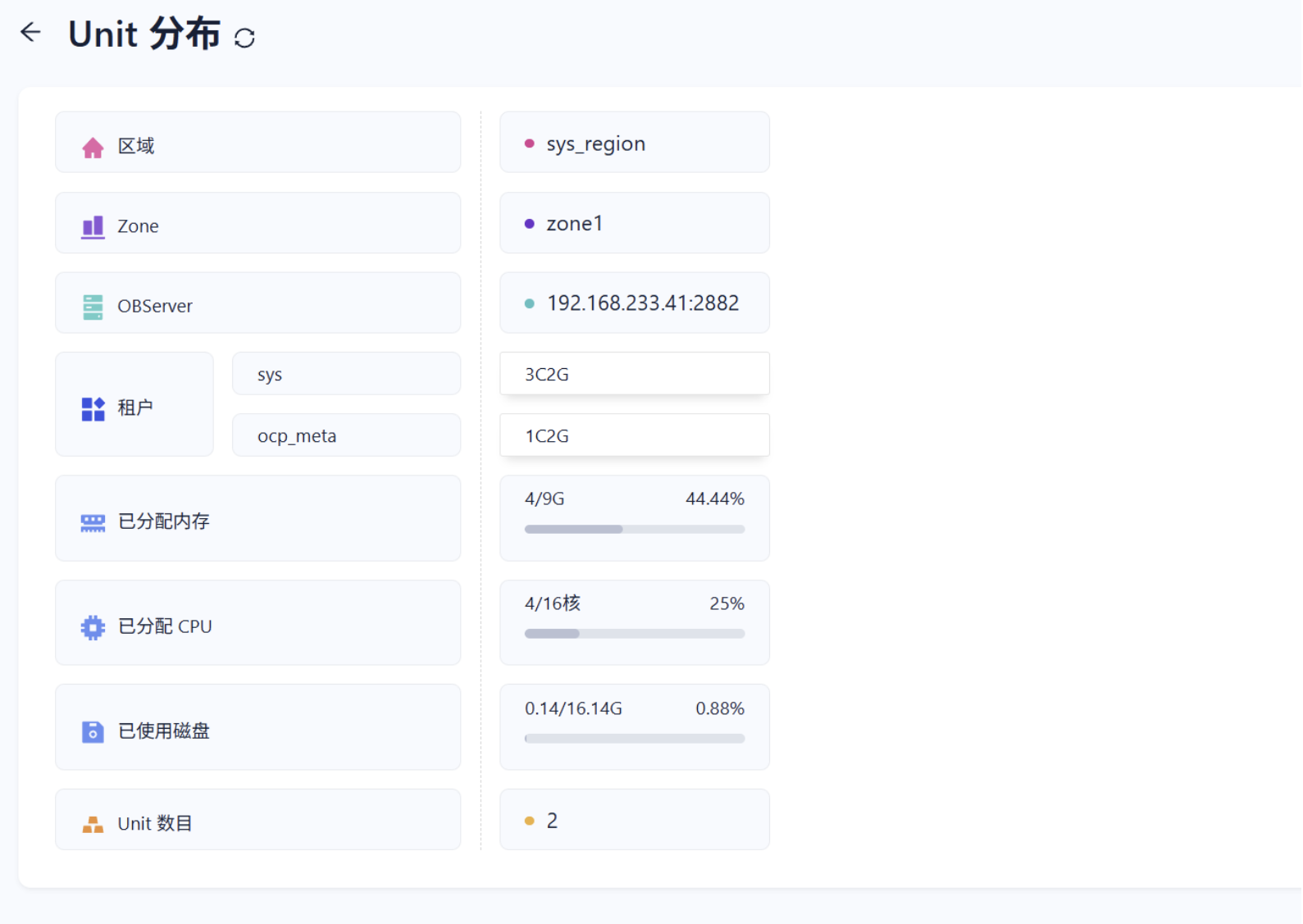Viewport: 1303px width, 924px height.
Task: Click the 44.44% memory progress bar
Action: click(x=634, y=530)
